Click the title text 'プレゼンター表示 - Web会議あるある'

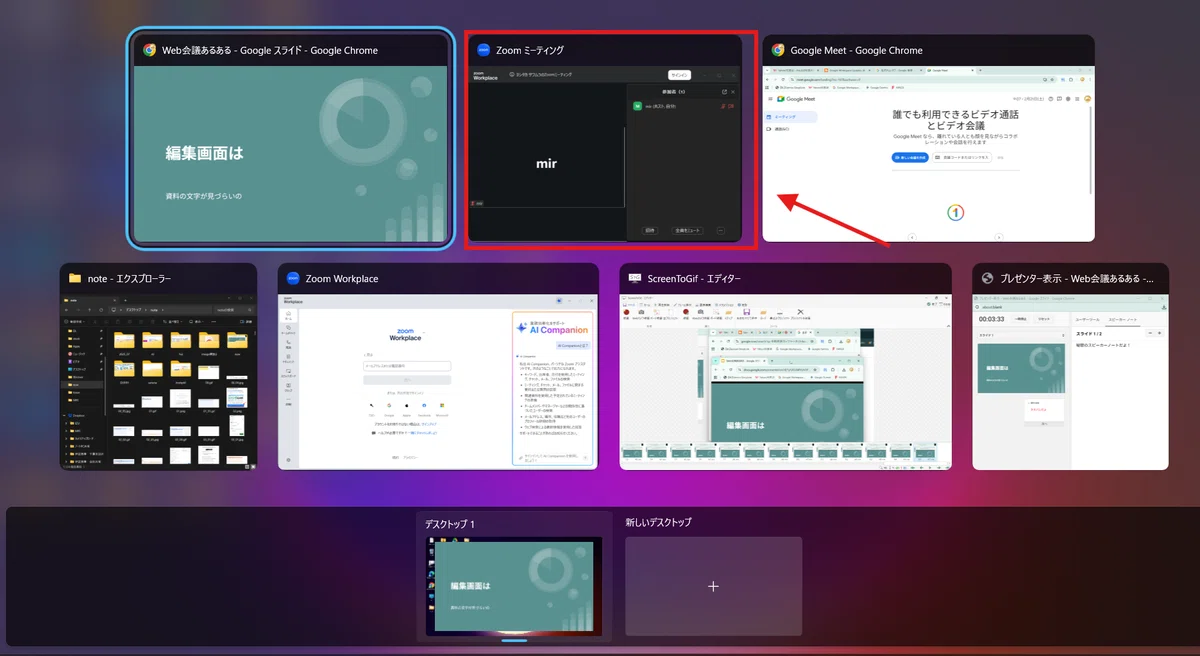pos(1078,279)
